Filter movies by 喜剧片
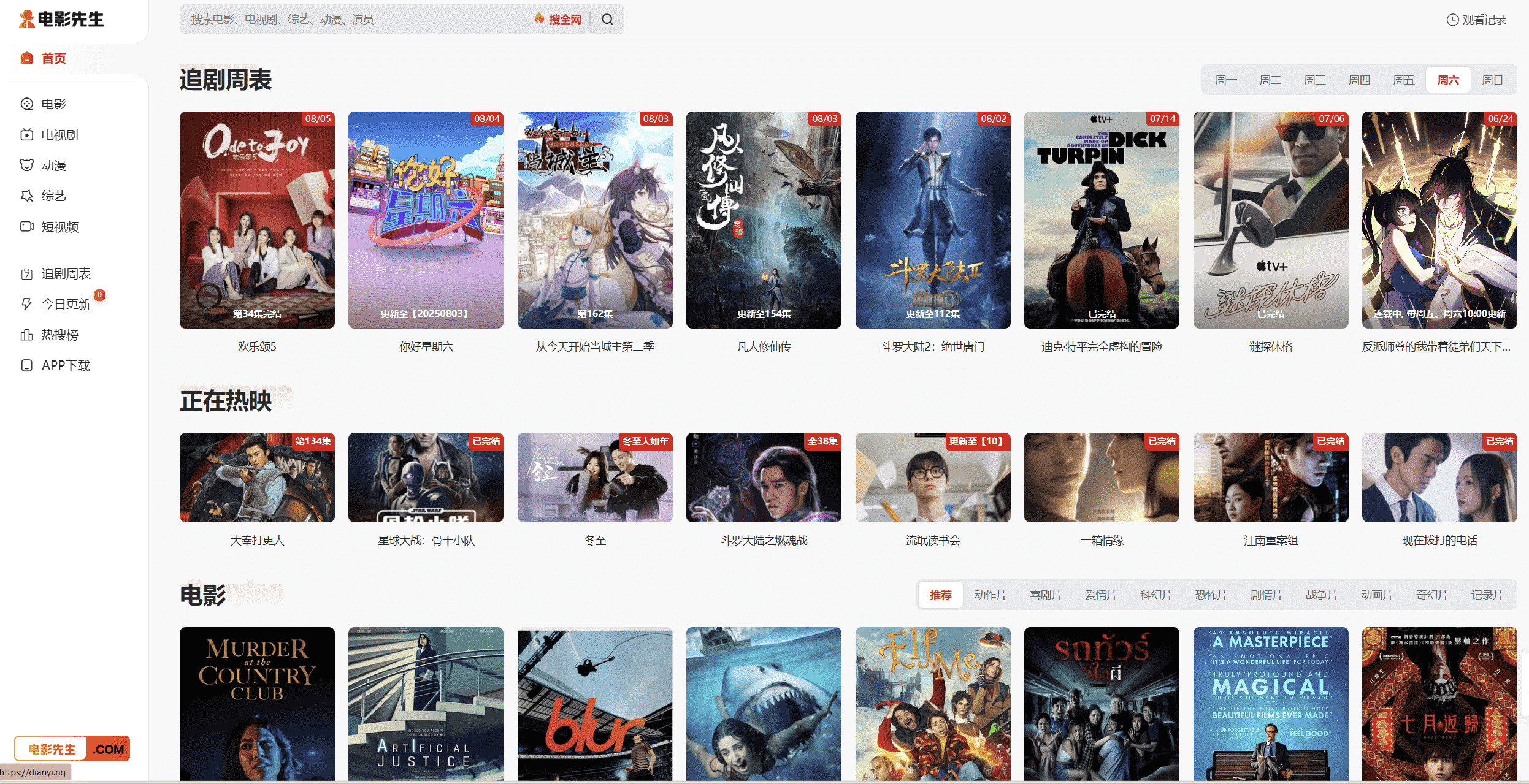1529x784 pixels. [1046, 595]
